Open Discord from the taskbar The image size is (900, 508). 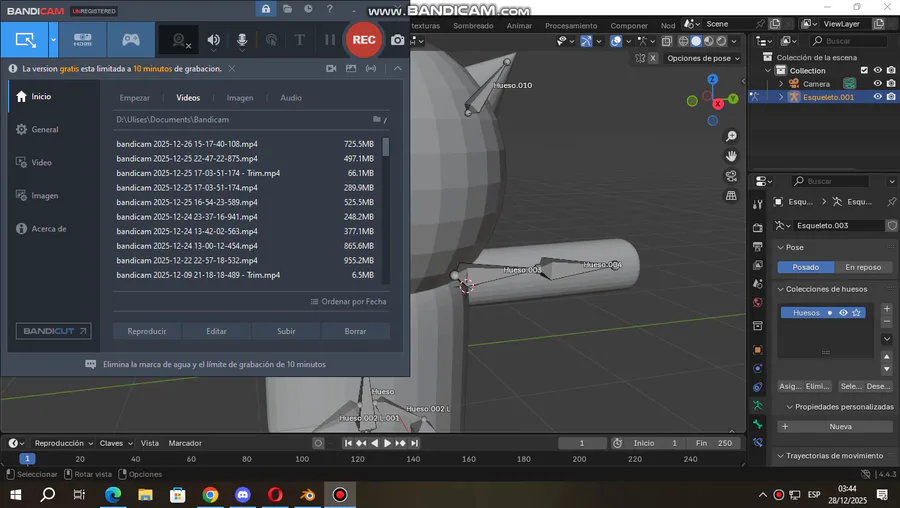[243, 494]
